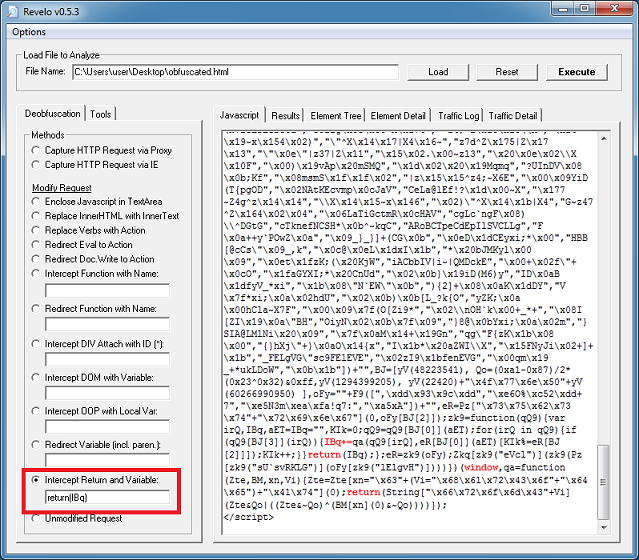
Task: Show the Element Tree tab
Action: point(336,116)
